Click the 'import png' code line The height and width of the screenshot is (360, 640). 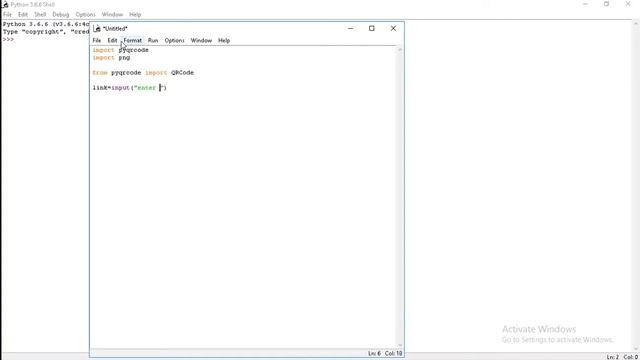click(x=111, y=58)
